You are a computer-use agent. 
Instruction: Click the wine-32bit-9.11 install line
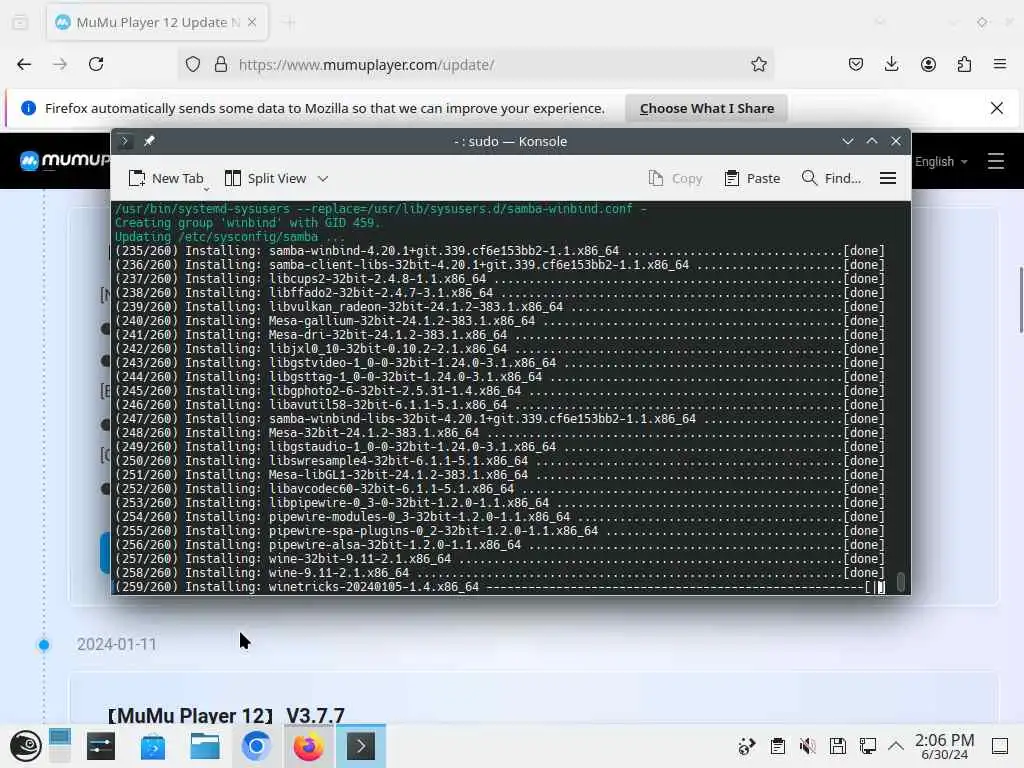500,559
